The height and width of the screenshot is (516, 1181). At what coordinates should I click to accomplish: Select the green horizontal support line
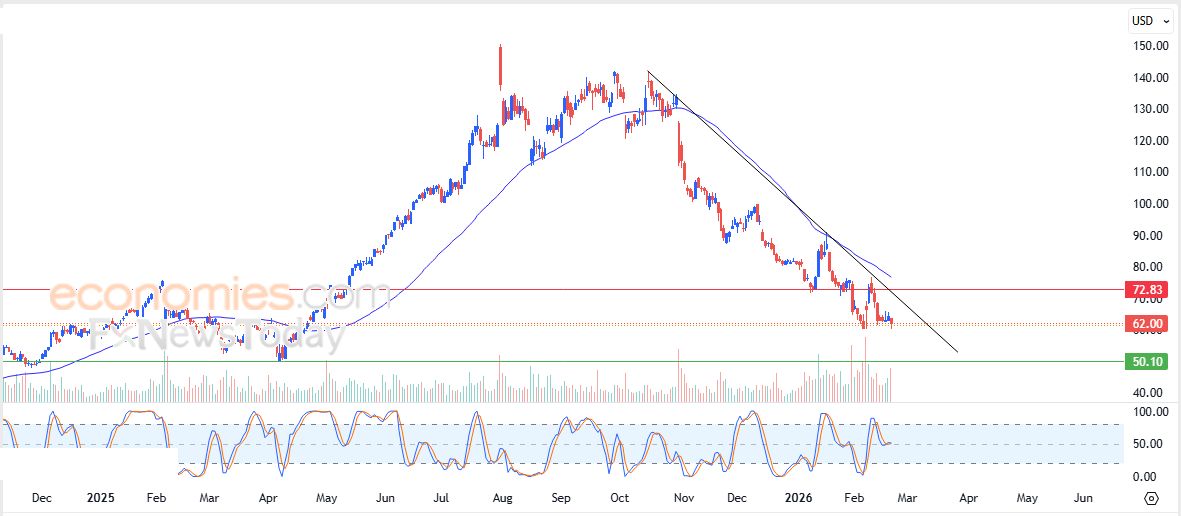(600, 362)
